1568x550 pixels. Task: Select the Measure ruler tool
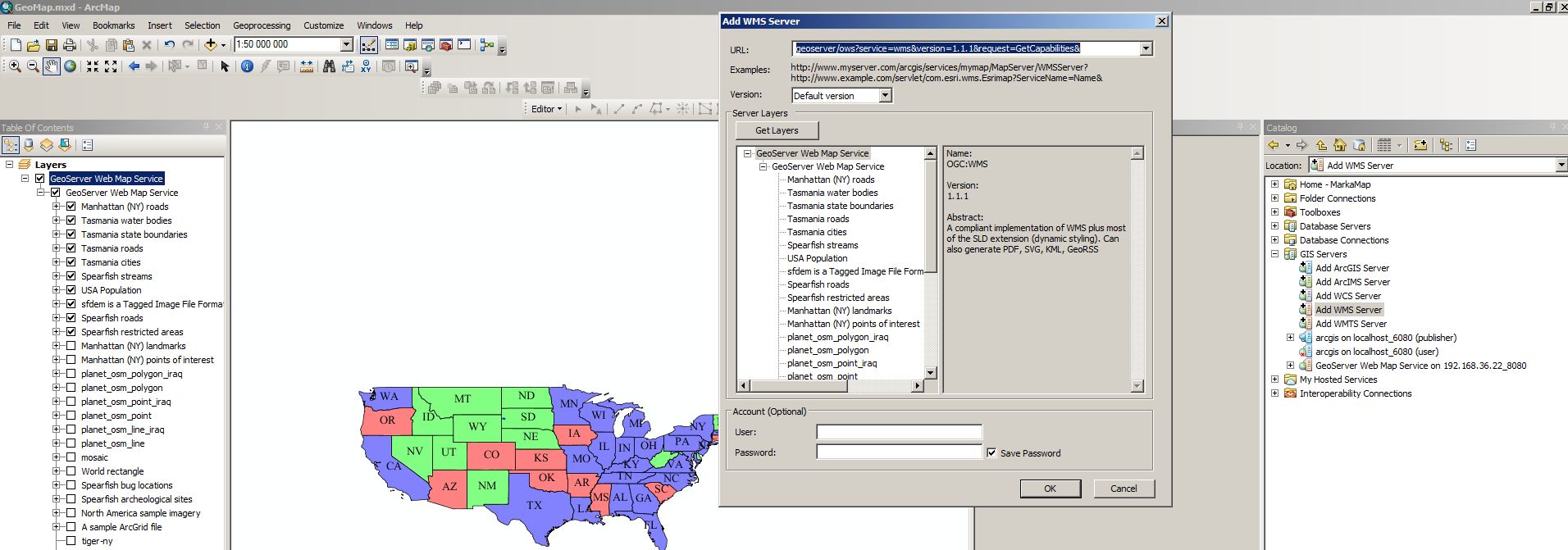click(306, 66)
